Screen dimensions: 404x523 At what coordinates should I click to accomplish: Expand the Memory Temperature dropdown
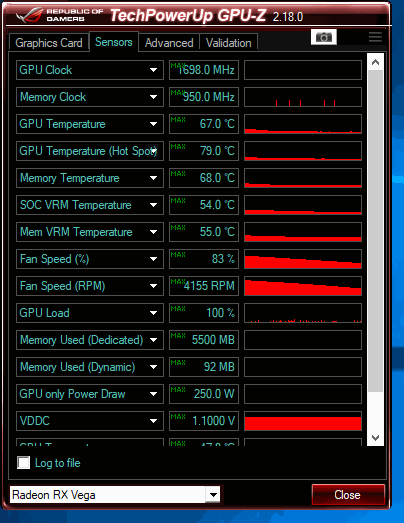[x=153, y=178]
